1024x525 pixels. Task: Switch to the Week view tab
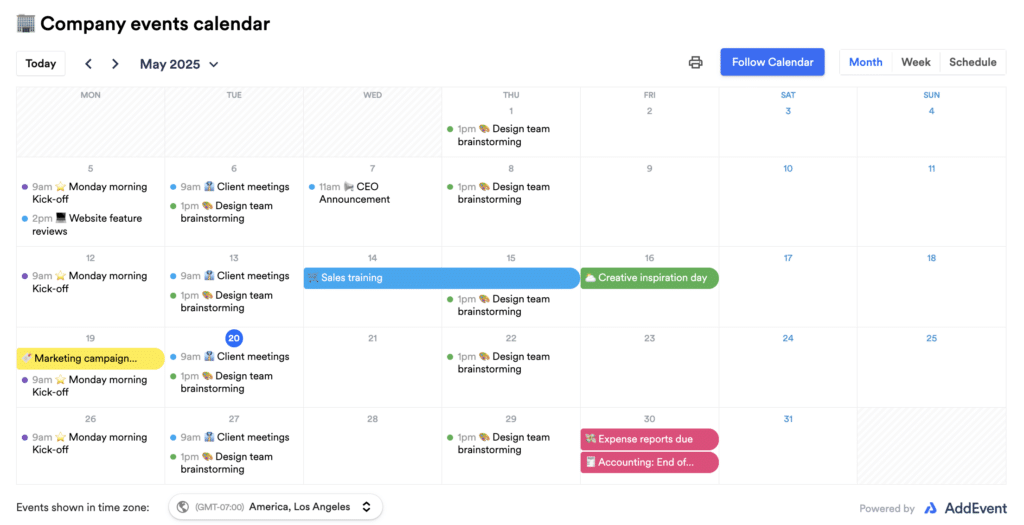tap(915, 62)
